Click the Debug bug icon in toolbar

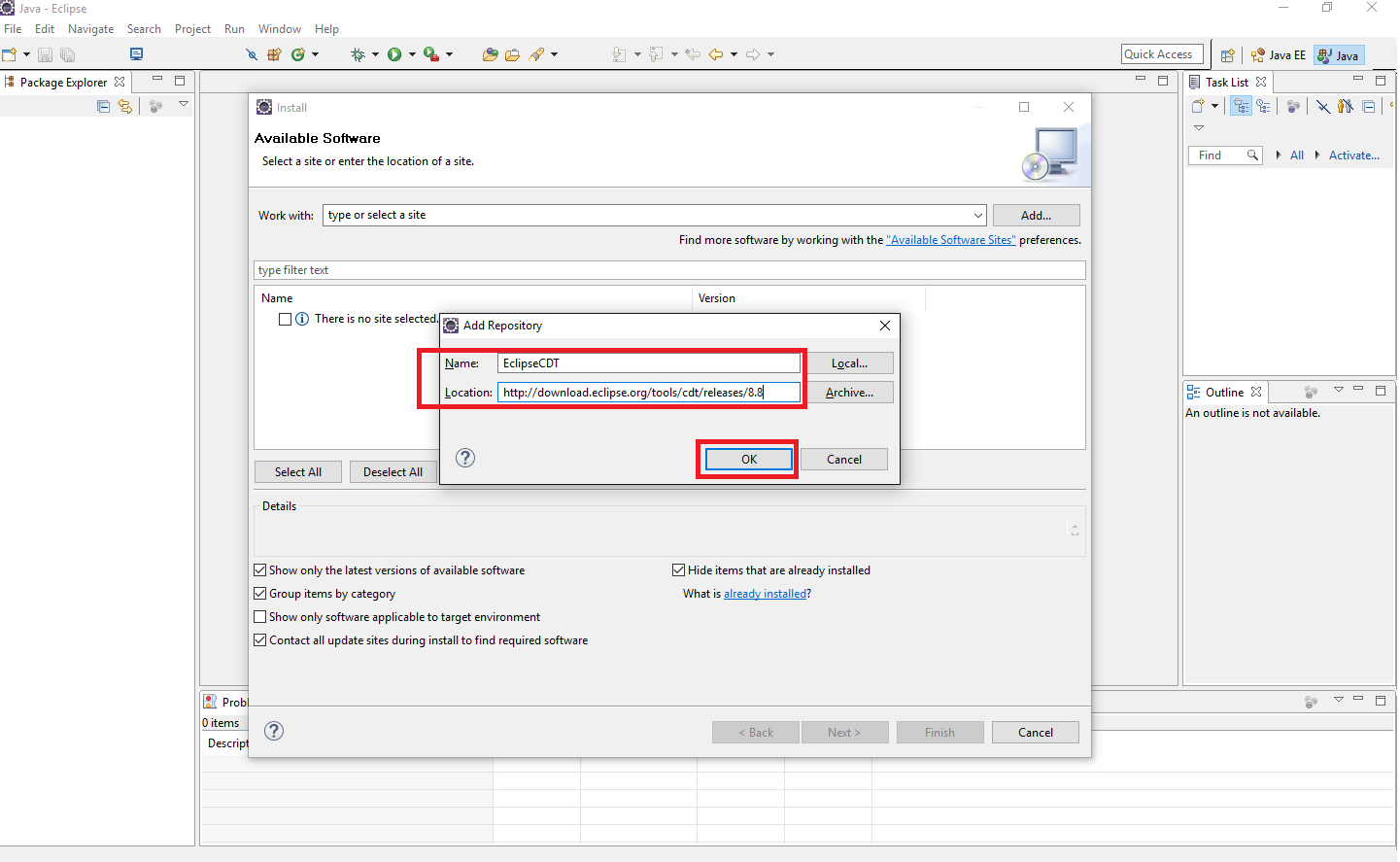click(358, 55)
